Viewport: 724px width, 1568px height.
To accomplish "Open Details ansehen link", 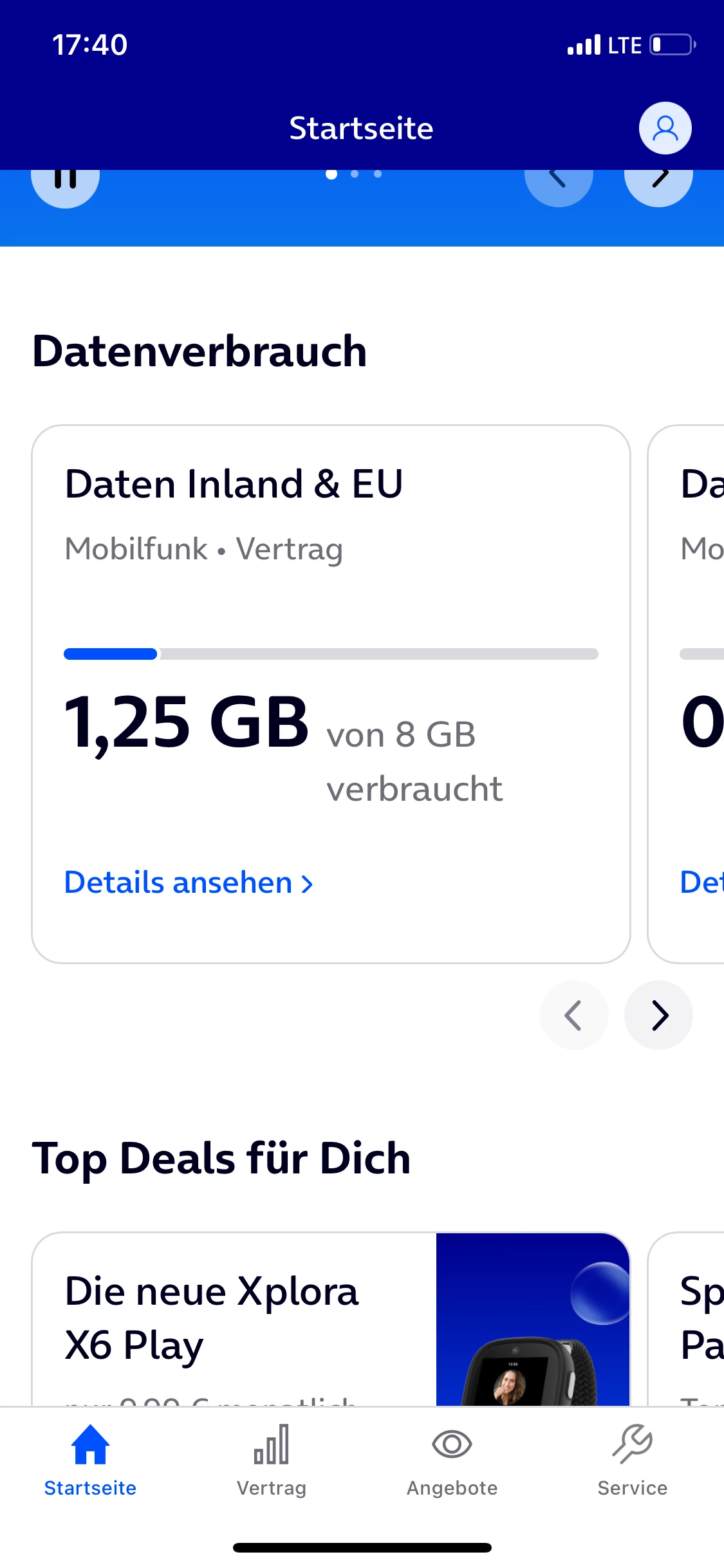I will click(189, 882).
